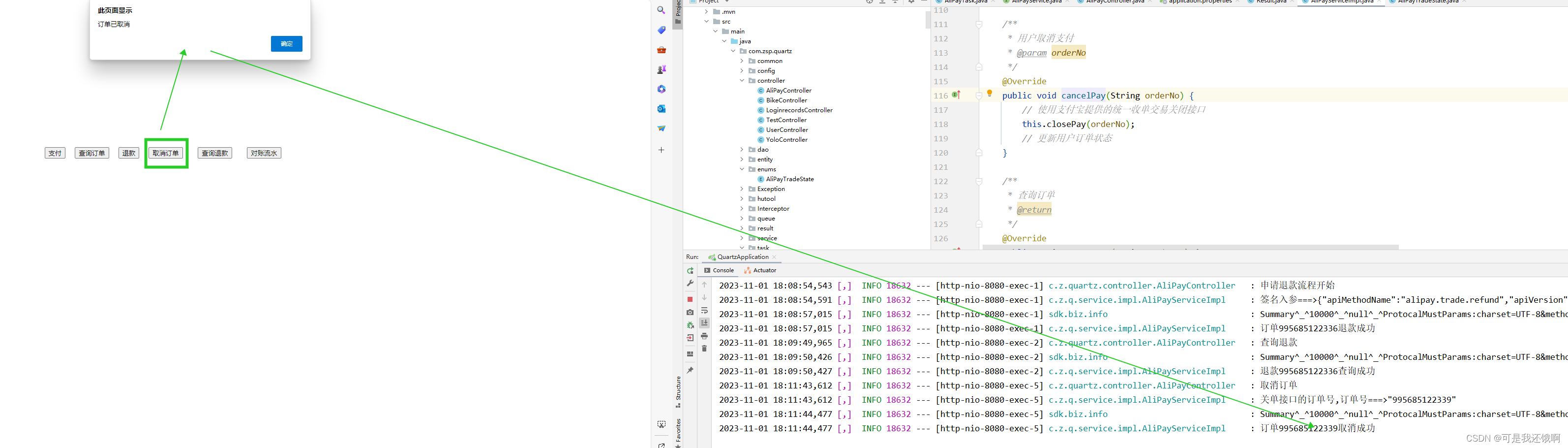The width and height of the screenshot is (1568, 448).
Task: Open the Outlook icon in sidebar
Action: click(x=661, y=108)
